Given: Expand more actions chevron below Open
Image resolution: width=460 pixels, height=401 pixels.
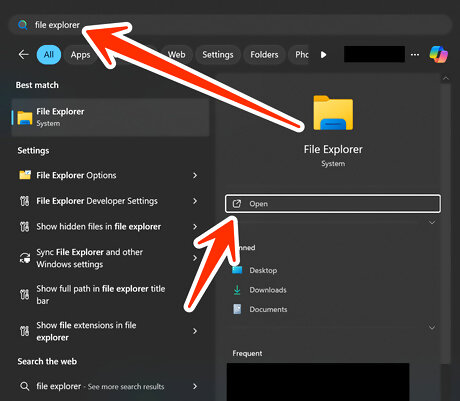Looking at the screenshot, I should point(432,222).
